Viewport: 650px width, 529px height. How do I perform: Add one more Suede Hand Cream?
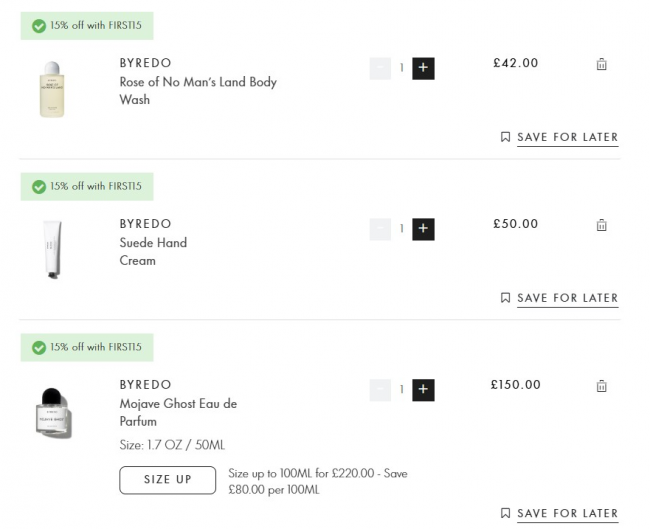click(423, 229)
